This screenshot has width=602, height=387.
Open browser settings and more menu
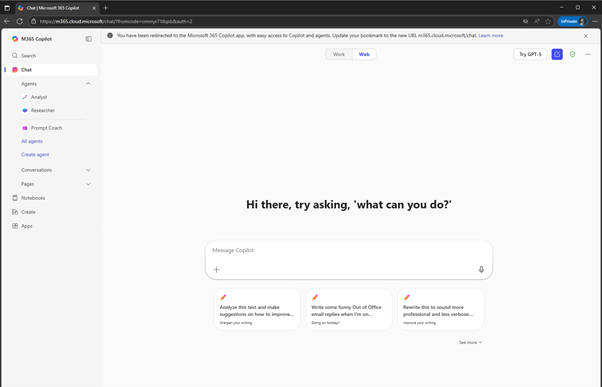click(x=595, y=22)
